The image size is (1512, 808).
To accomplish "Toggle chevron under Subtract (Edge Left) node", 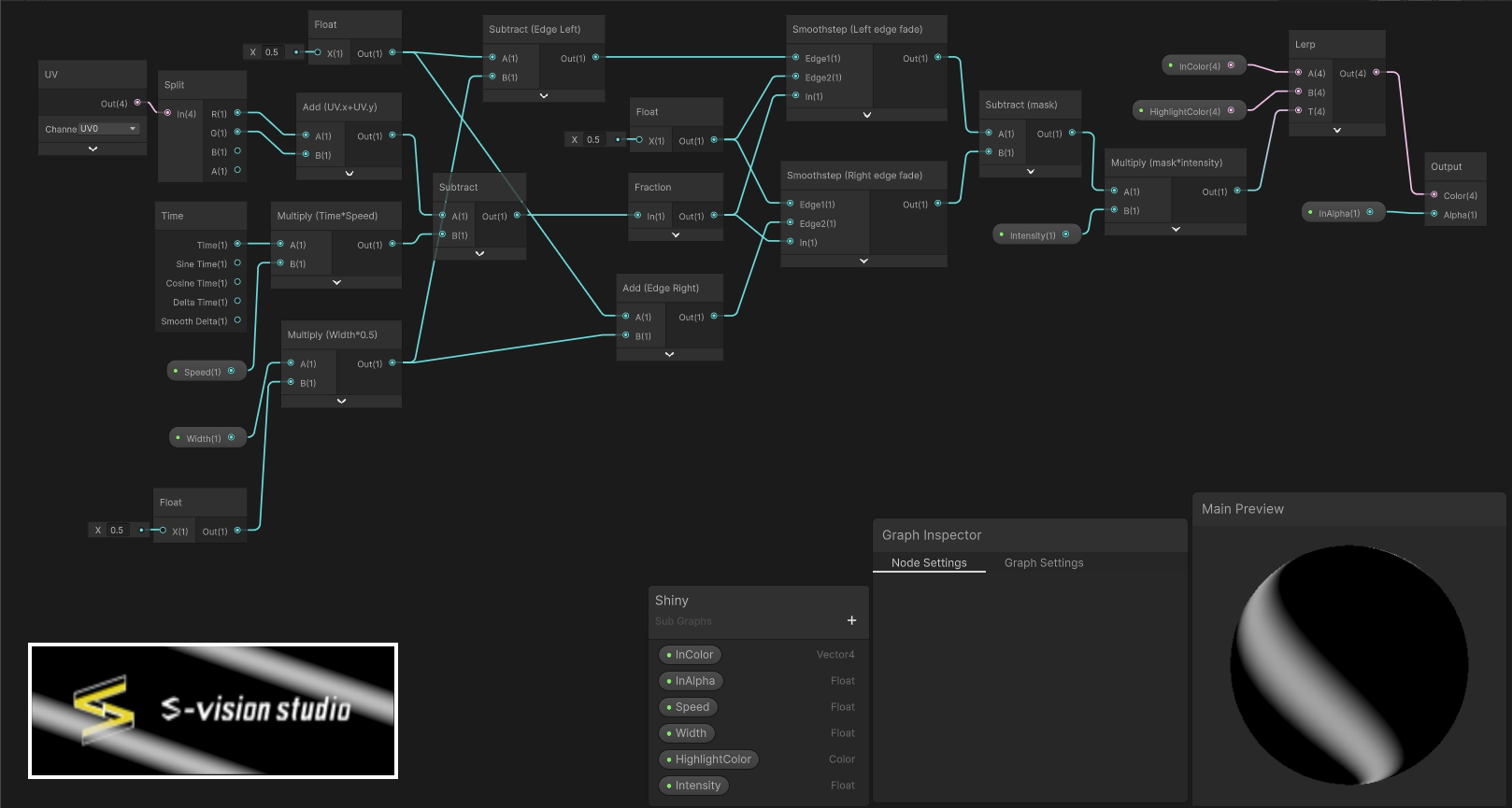I will [544, 95].
